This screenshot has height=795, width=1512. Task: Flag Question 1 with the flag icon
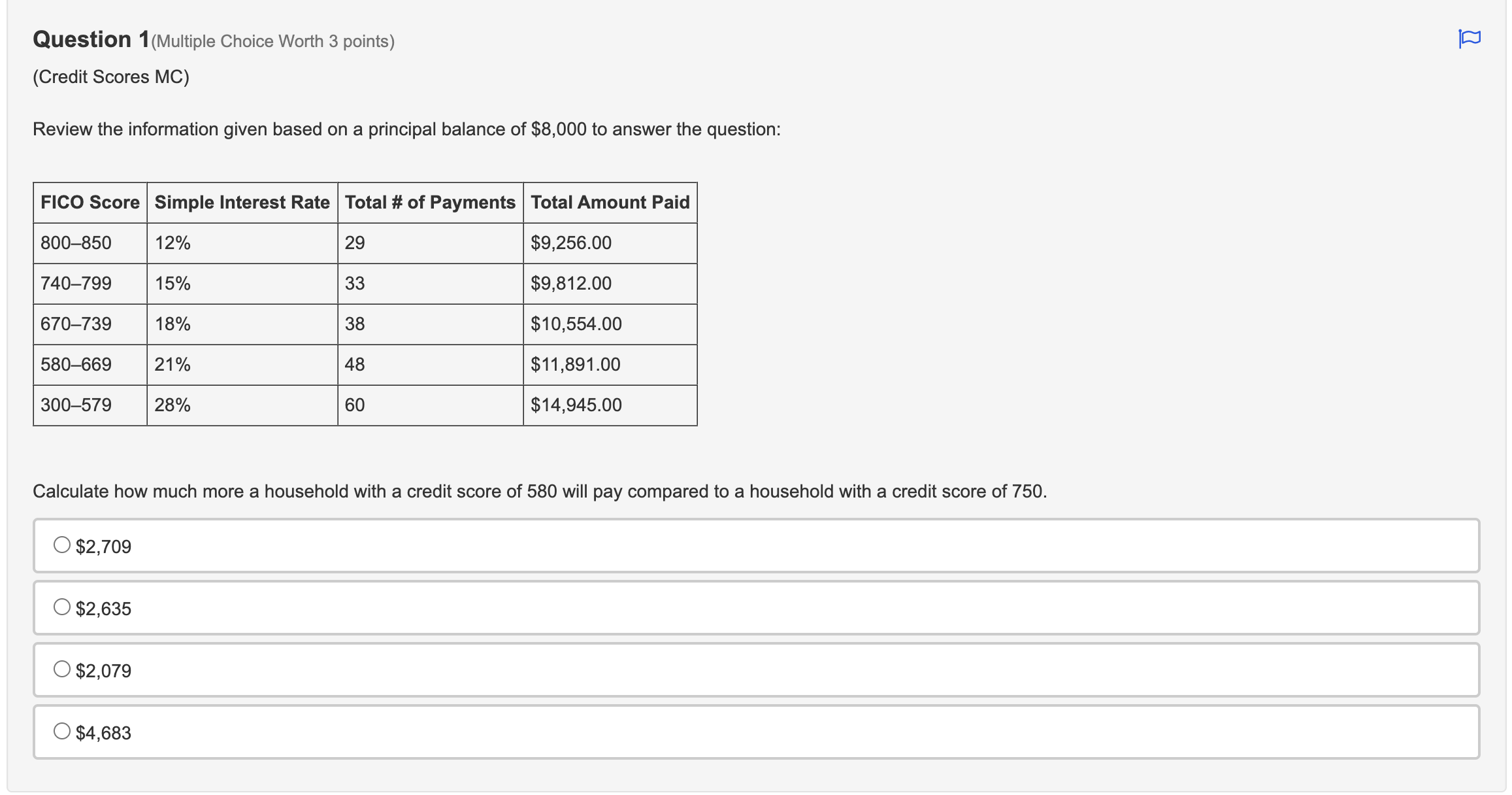(1470, 39)
